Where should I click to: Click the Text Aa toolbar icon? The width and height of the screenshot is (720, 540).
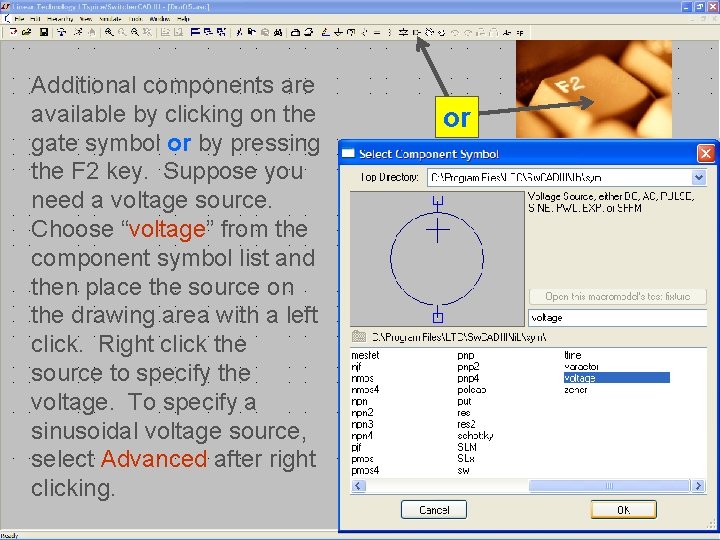[507, 32]
